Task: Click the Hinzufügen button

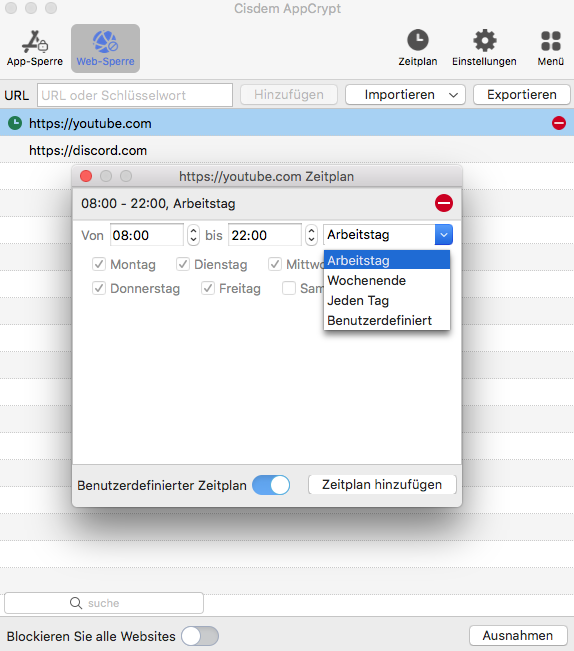Action: [x=289, y=95]
